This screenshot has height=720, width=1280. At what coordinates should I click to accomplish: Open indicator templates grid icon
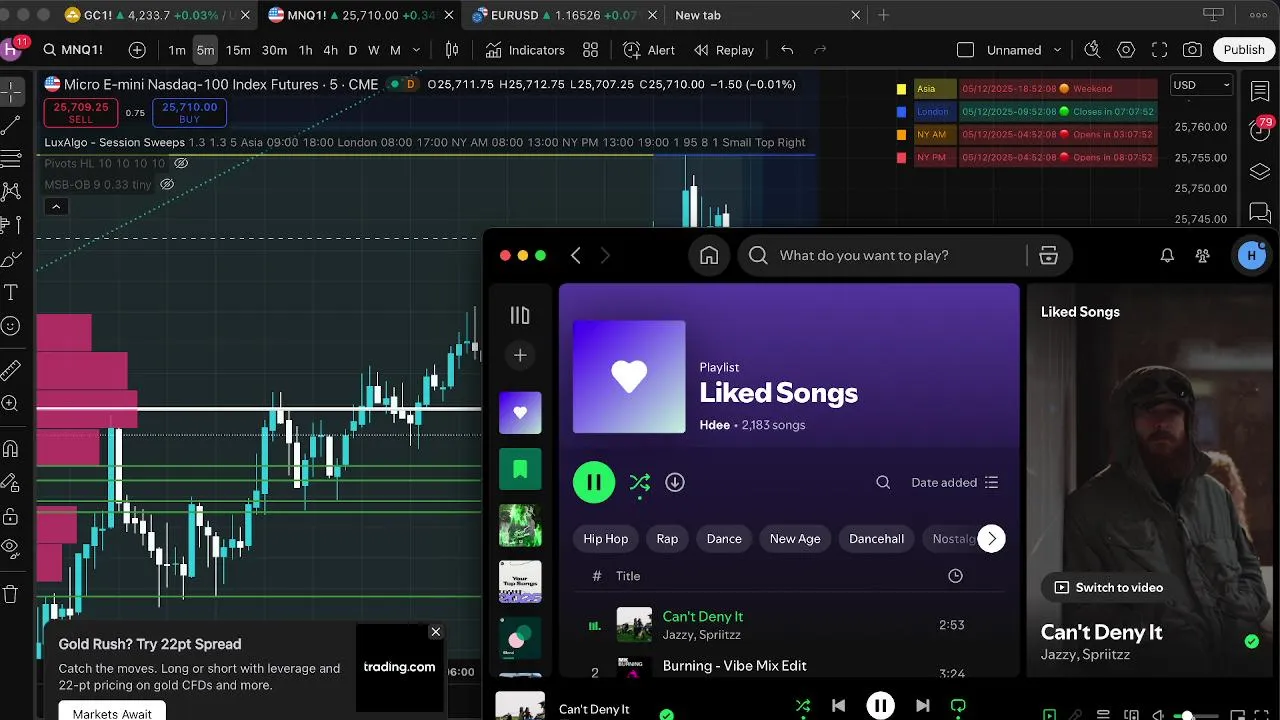[x=591, y=50]
